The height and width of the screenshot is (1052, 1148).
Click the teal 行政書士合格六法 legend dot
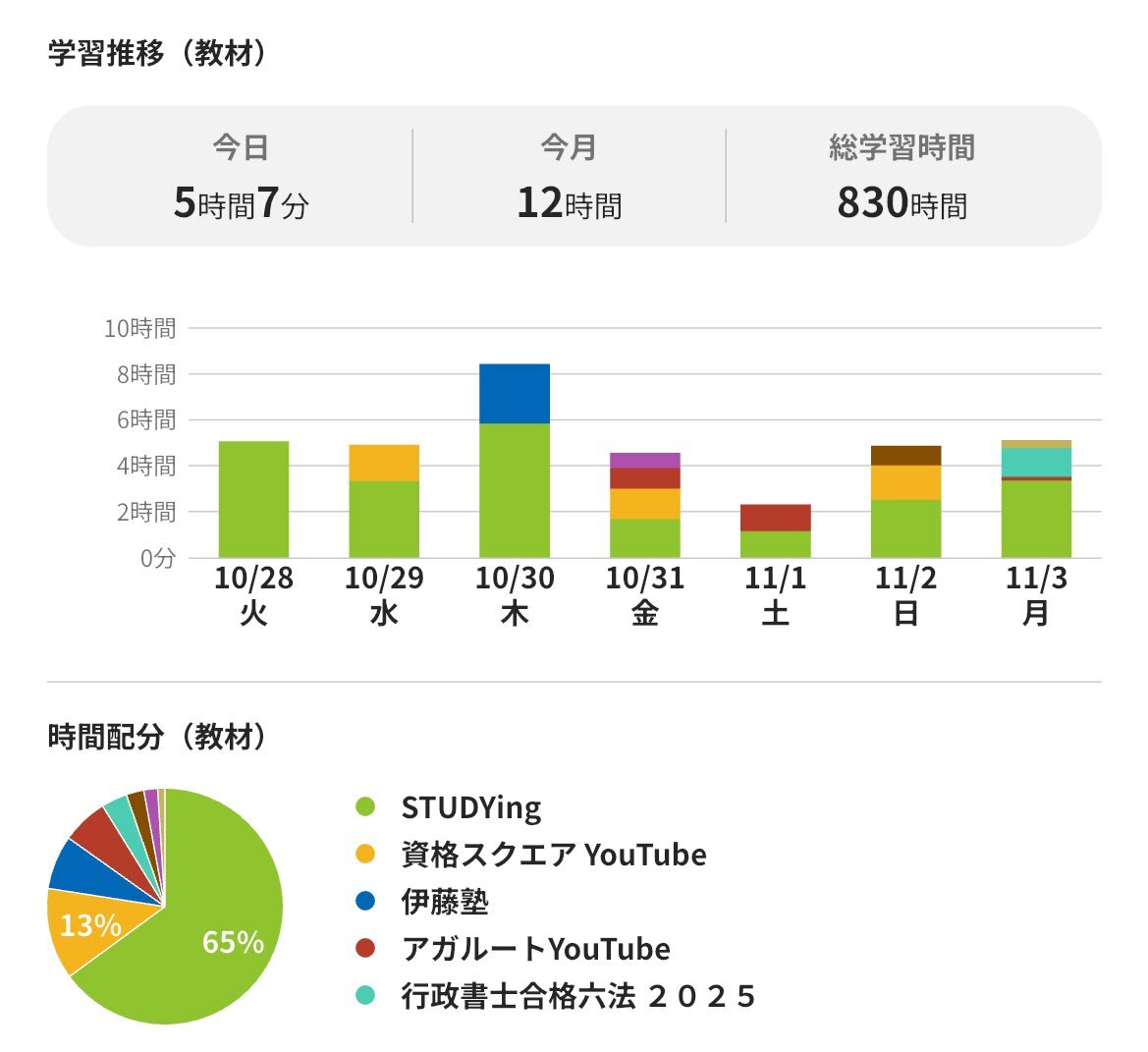point(365,995)
